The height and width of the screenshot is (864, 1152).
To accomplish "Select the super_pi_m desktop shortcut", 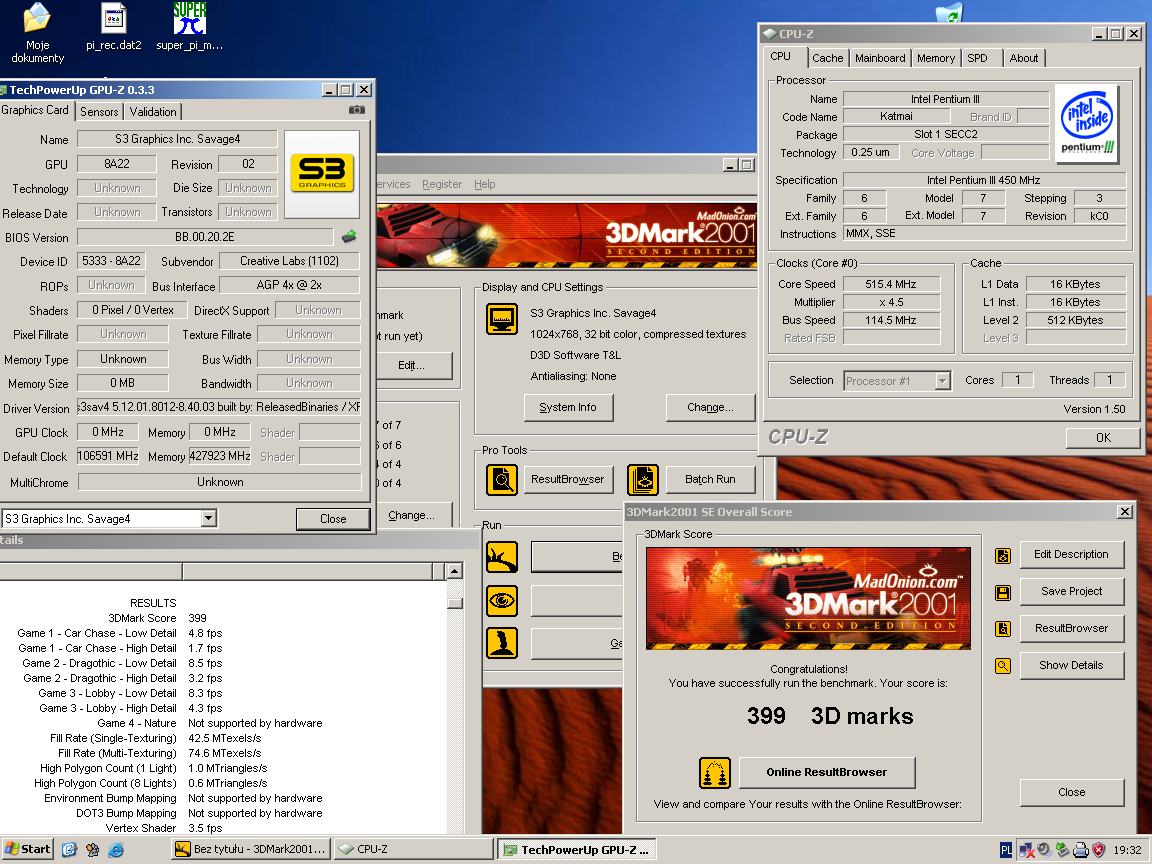I will pyautogui.click(x=190, y=28).
